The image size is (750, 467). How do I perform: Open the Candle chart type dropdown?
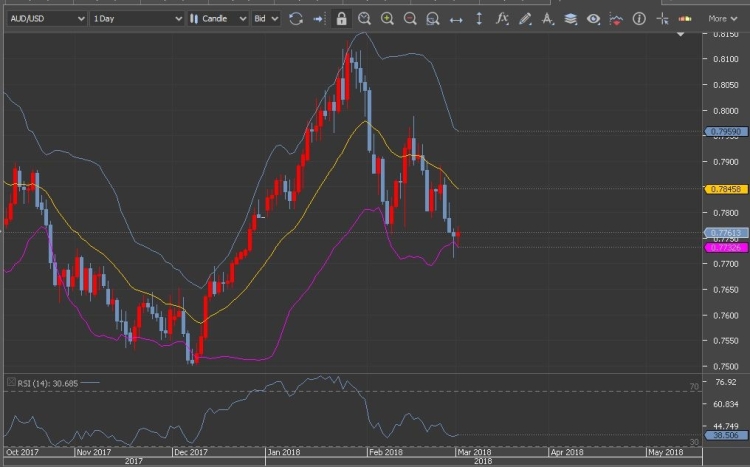point(218,18)
